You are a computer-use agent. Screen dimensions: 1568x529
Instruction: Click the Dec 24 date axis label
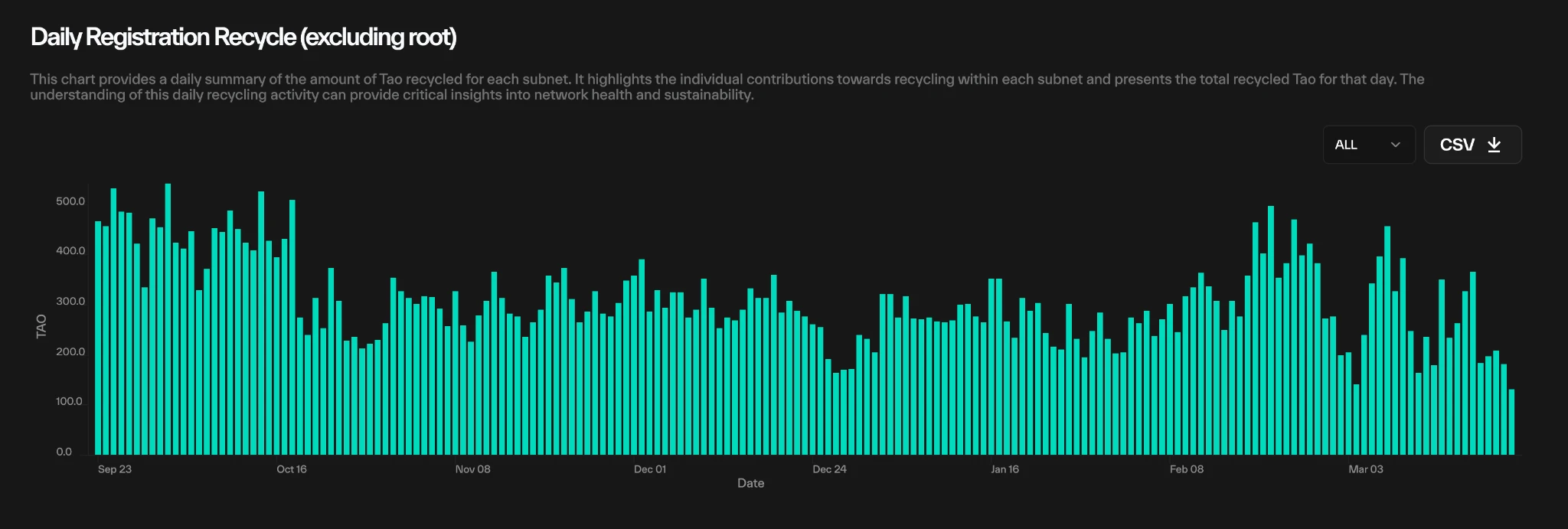(x=829, y=469)
